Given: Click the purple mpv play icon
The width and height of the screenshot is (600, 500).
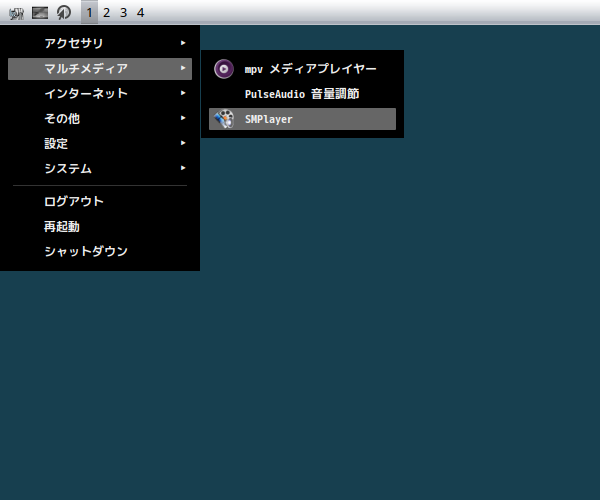Looking at the screenshot, I should [x=224, y=69].
